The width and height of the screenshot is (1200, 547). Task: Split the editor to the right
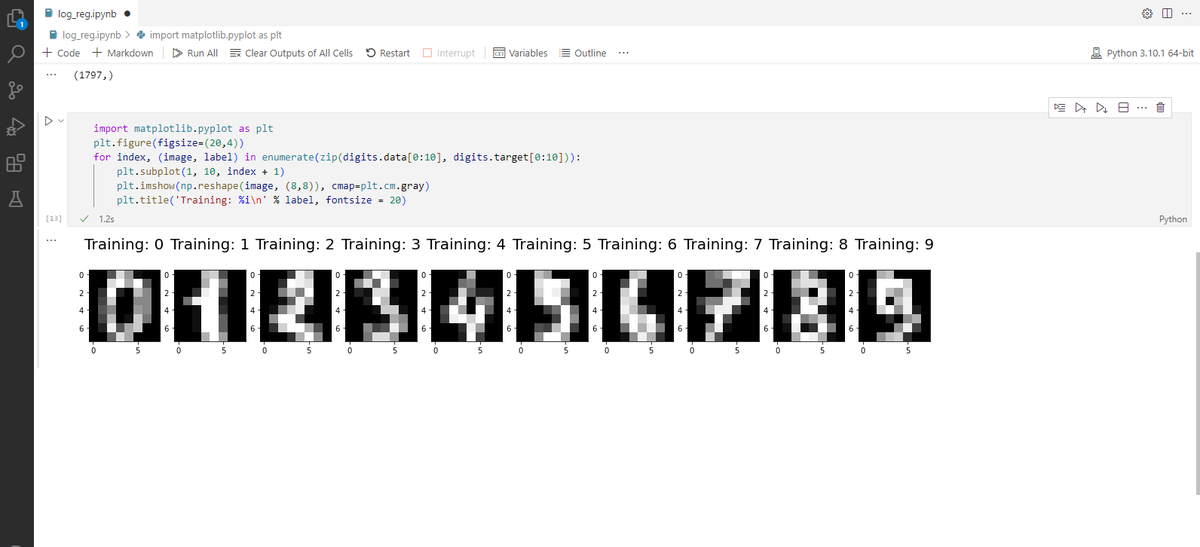tap(1165, 13)
